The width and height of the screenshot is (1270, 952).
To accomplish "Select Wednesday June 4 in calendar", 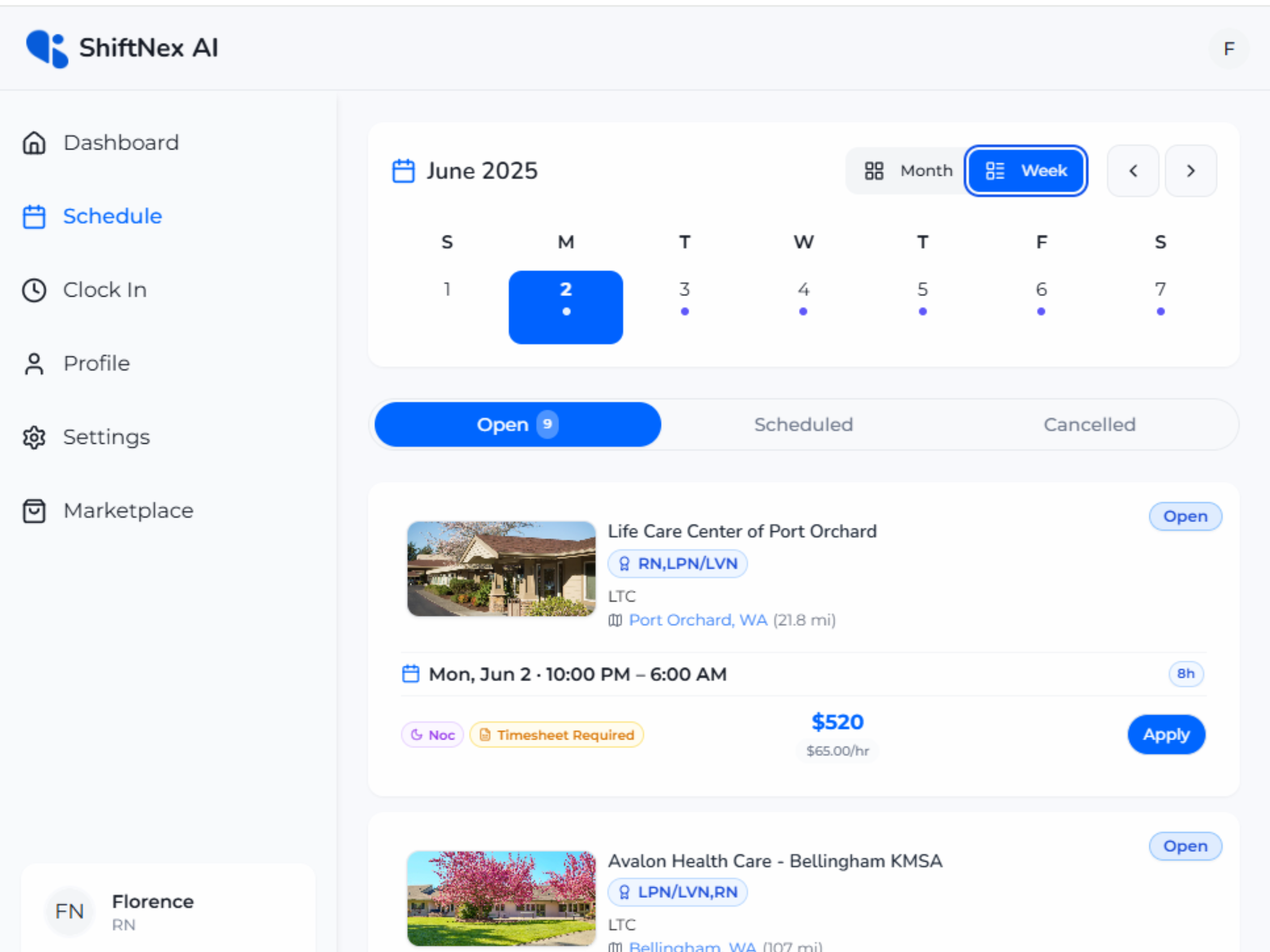I will click(x=803, y=307).
